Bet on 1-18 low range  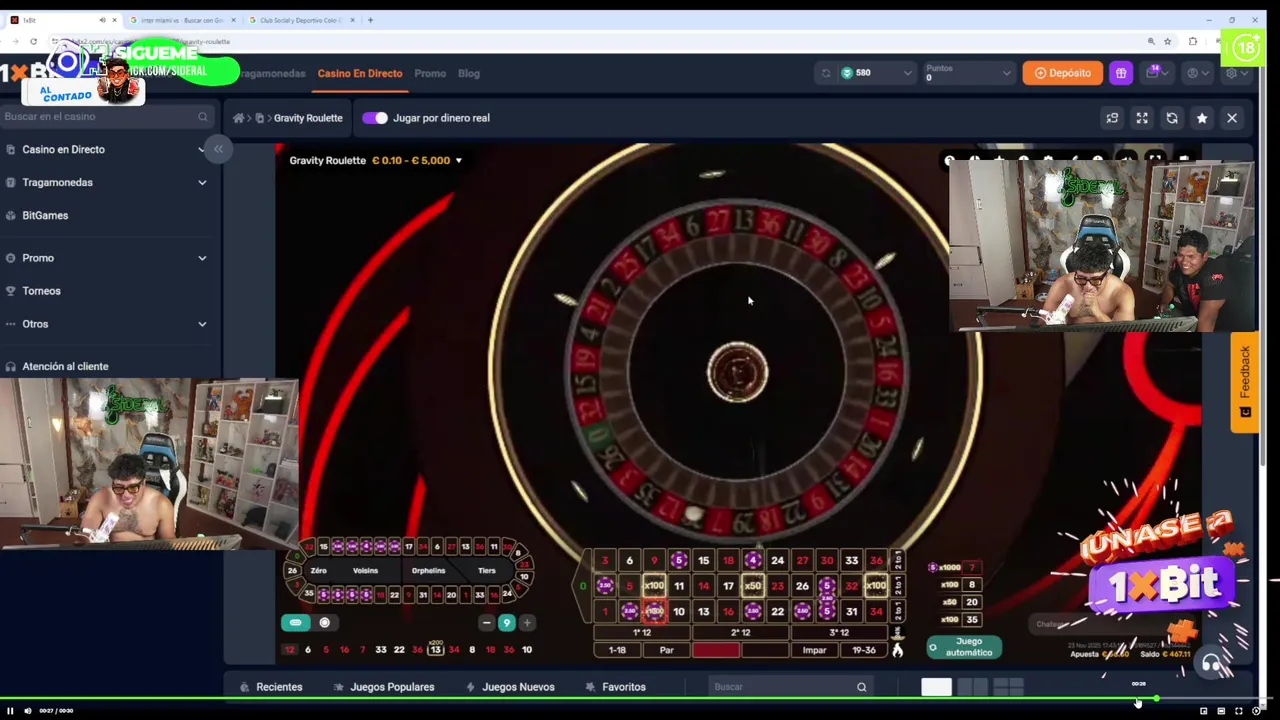pos(617,650)
